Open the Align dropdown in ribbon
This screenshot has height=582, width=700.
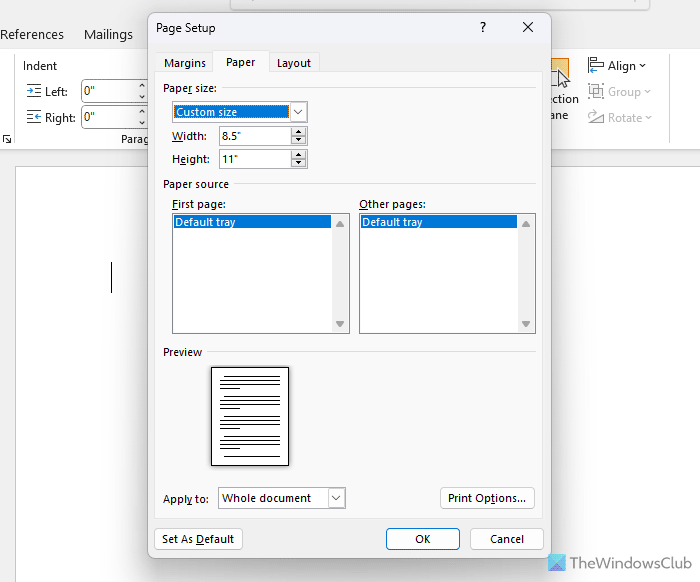pos(617,66)
